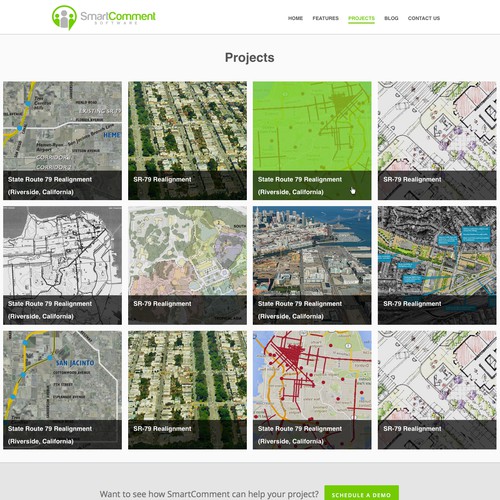This screenshot has height=500, width=500.
Task: Select the aerial neighborhood photo in top row
Action: pyautogui.click(x=187, y=141)
